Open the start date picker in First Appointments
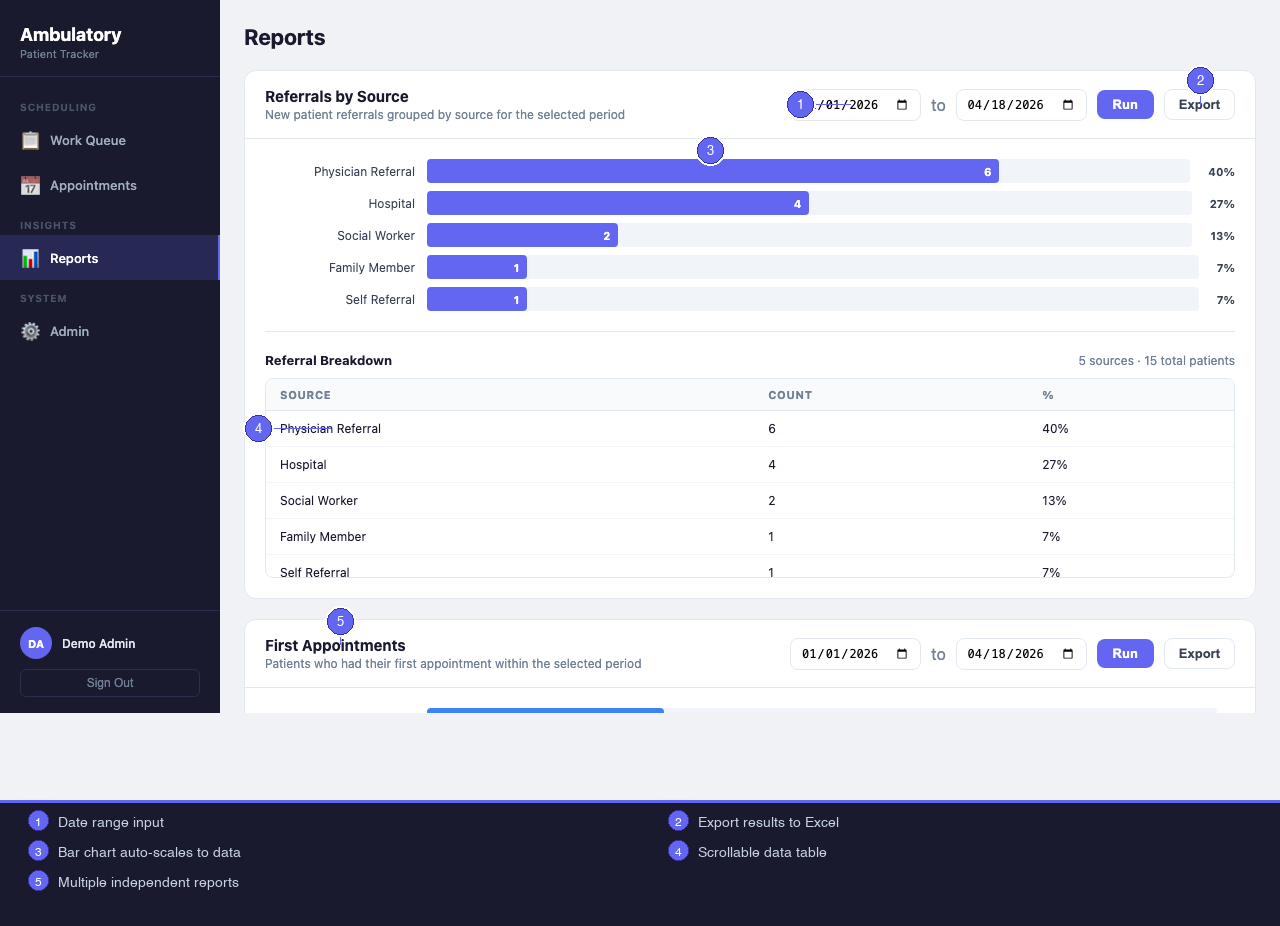The height and width of the screenshot is (926, 1280). pos(903,653)
